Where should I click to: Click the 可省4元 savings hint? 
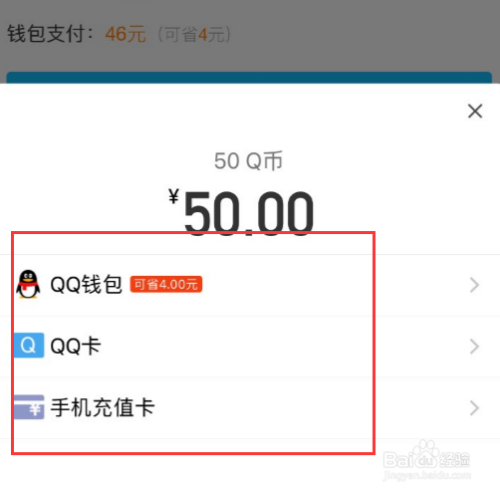194,34
